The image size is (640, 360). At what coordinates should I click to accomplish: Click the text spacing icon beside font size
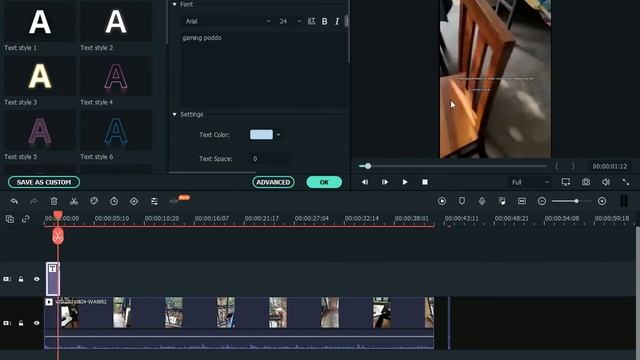click(x=311, y=21)
